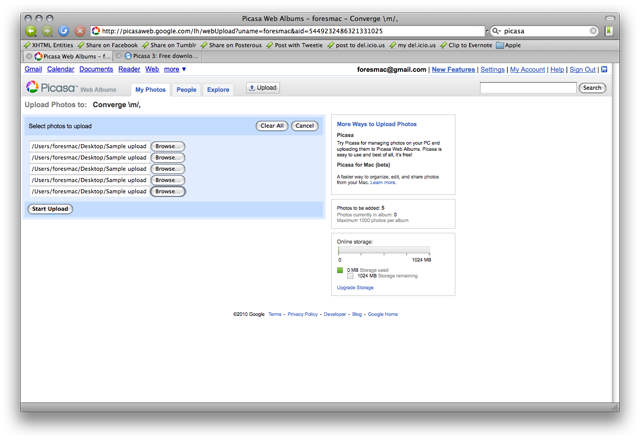
Task: Click Browse button for fifth file row
Action: 168,191
